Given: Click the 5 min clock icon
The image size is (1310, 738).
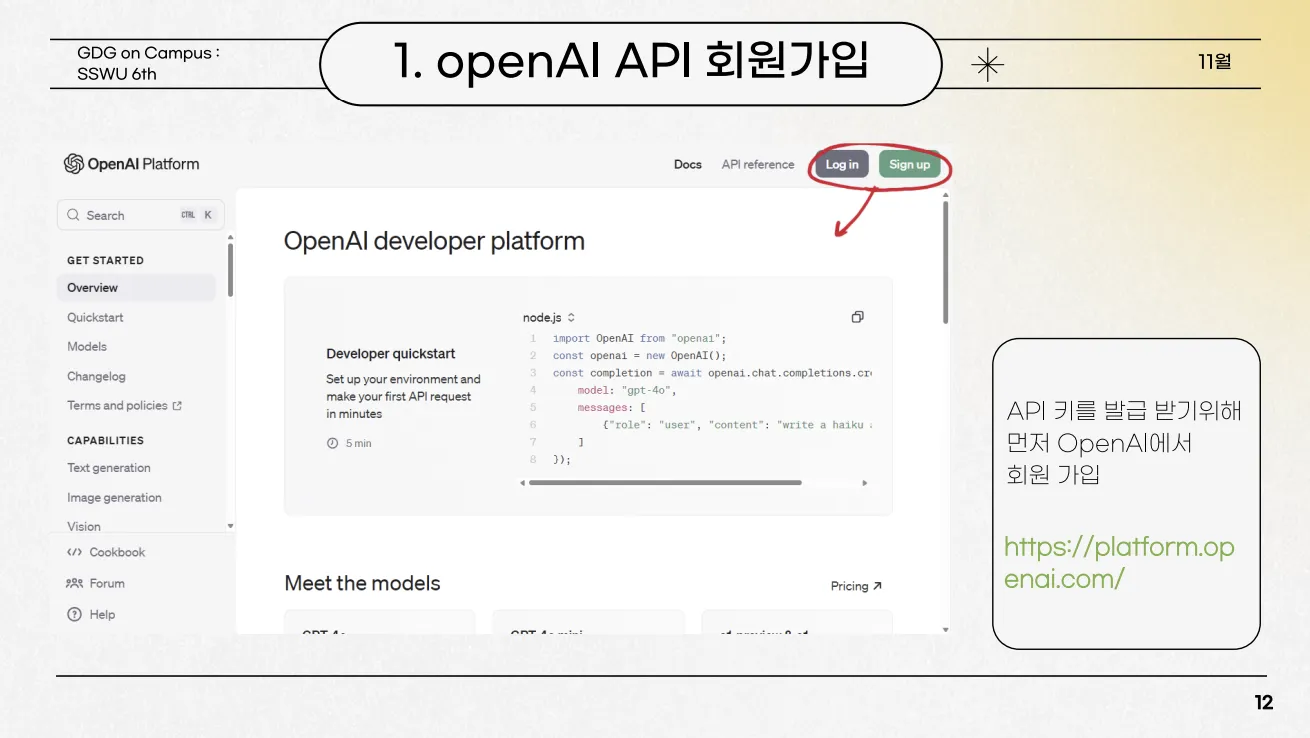Looking at the screenshot, I should click(333, 443).
